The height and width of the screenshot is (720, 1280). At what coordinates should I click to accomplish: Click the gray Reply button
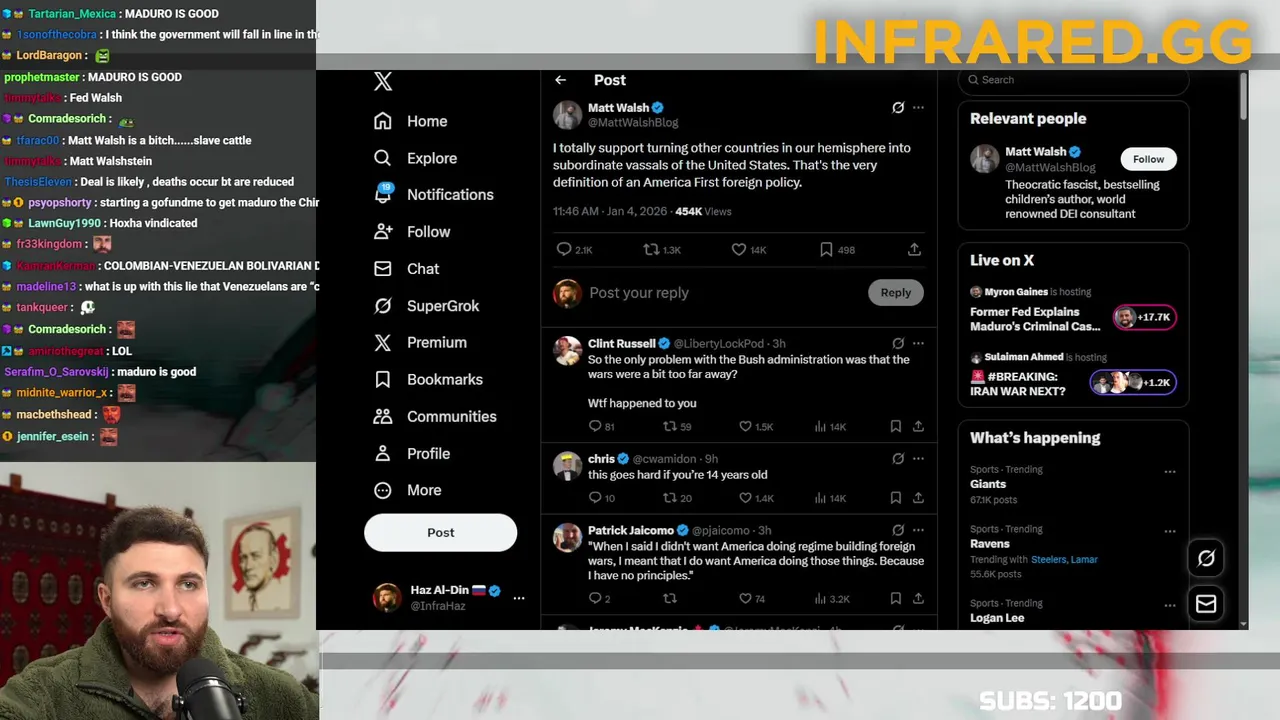tap(896, 292)
